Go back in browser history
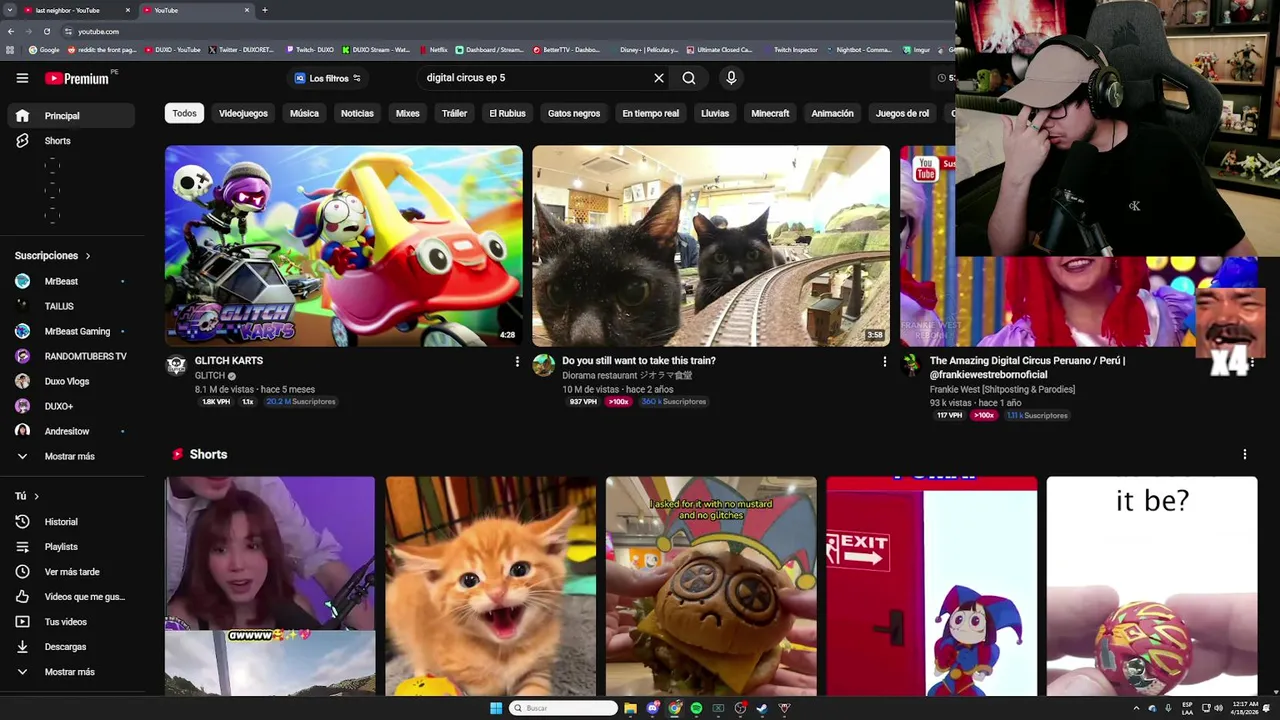The width and height of the screenshot is (1280, 720). (x=11, y=31)
